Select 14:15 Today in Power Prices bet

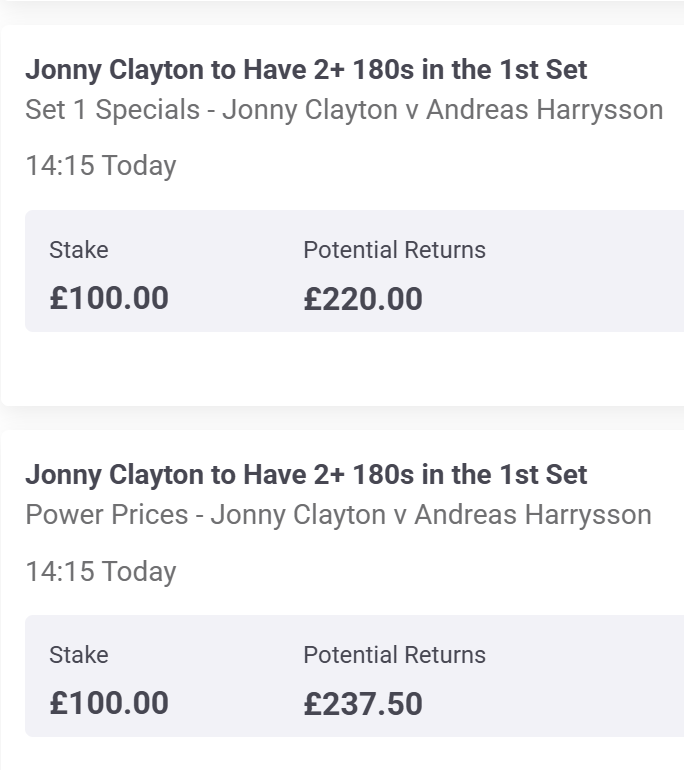coord(100,571)
